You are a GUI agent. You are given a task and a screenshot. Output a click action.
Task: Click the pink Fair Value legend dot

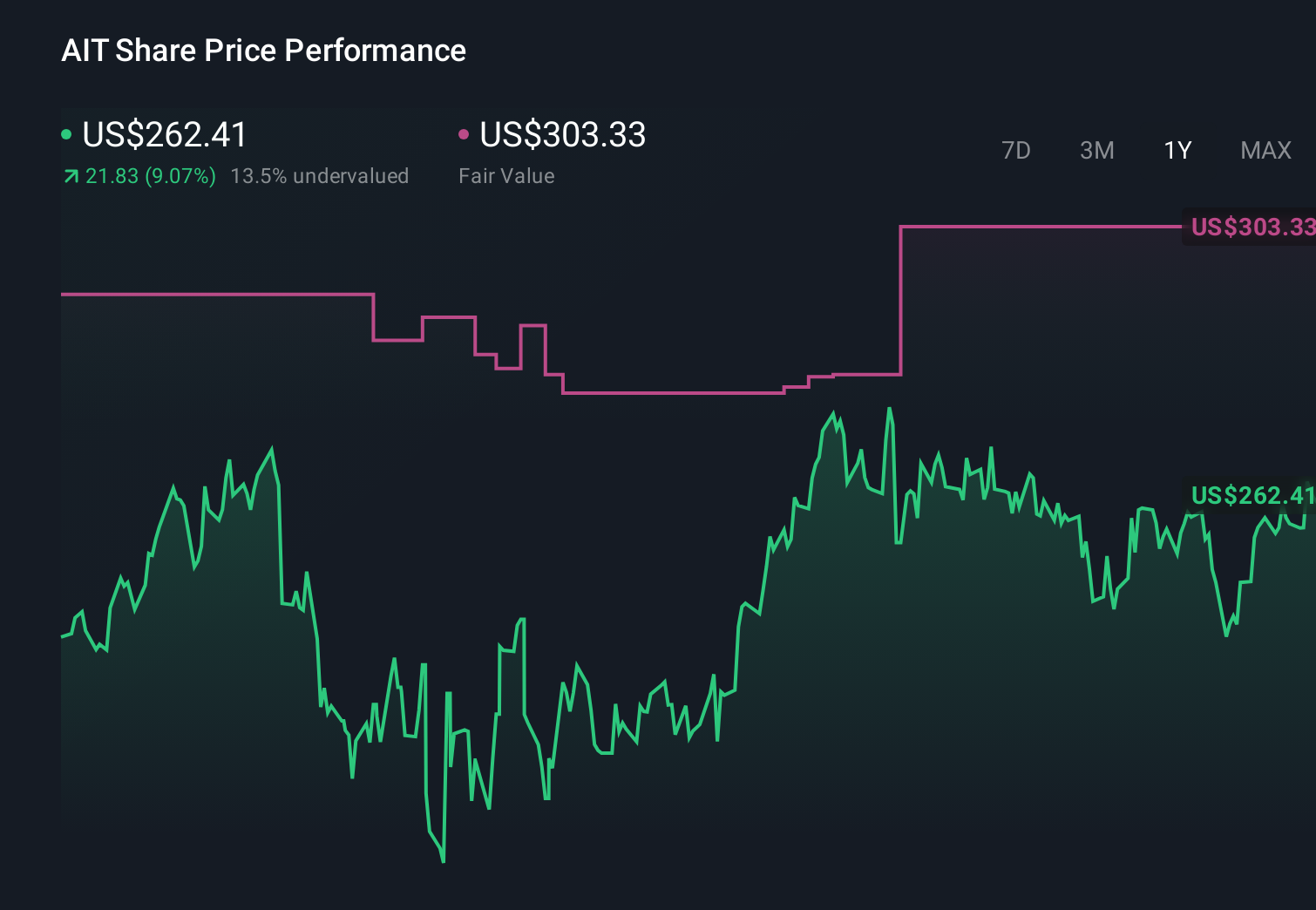(465, 133)
